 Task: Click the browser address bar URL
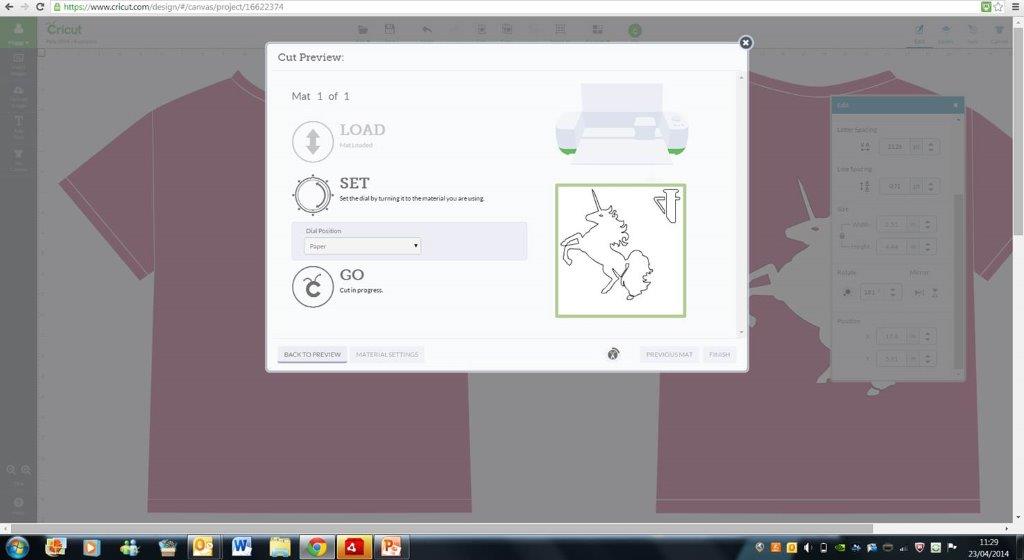click(173, 7)
